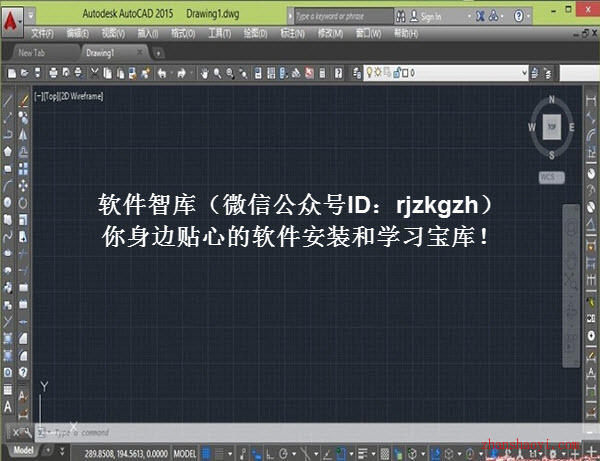The width and height of the screenshot is (600, 461).
Task: Click the TOP face of ViewCube
Action: tap(551, 127)
